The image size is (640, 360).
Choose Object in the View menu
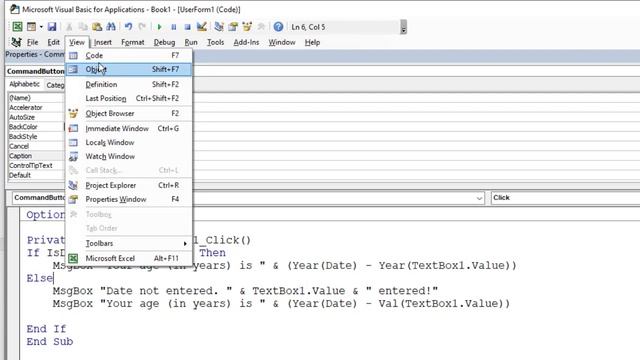(129, 69)
